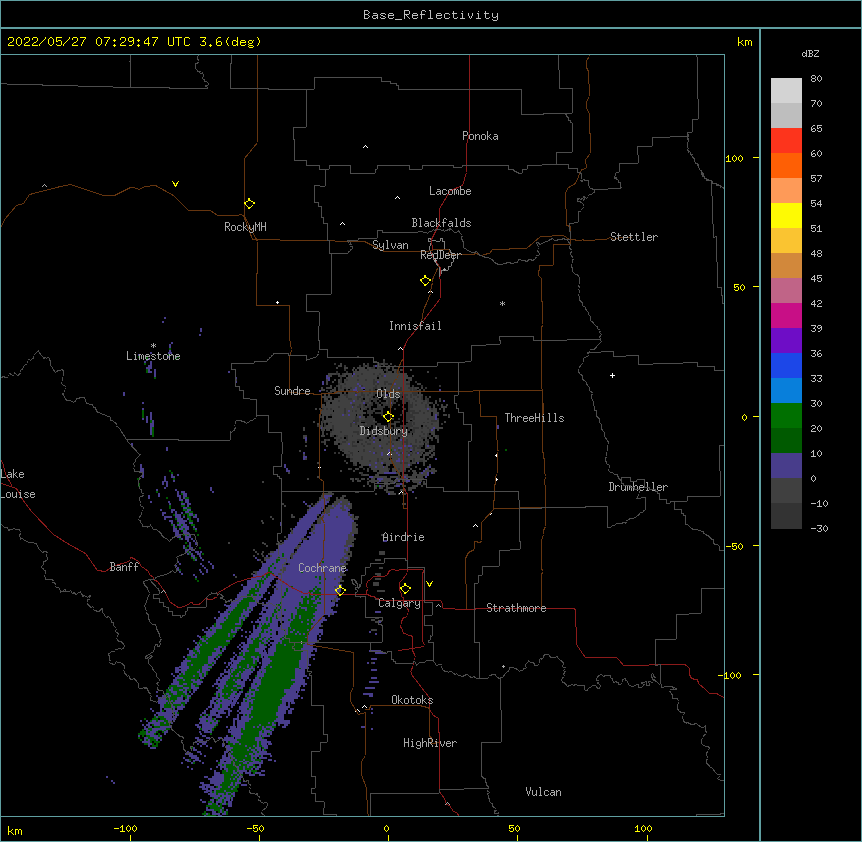
Task: Click the ThreeHills map label
Action: pos(534,418)
